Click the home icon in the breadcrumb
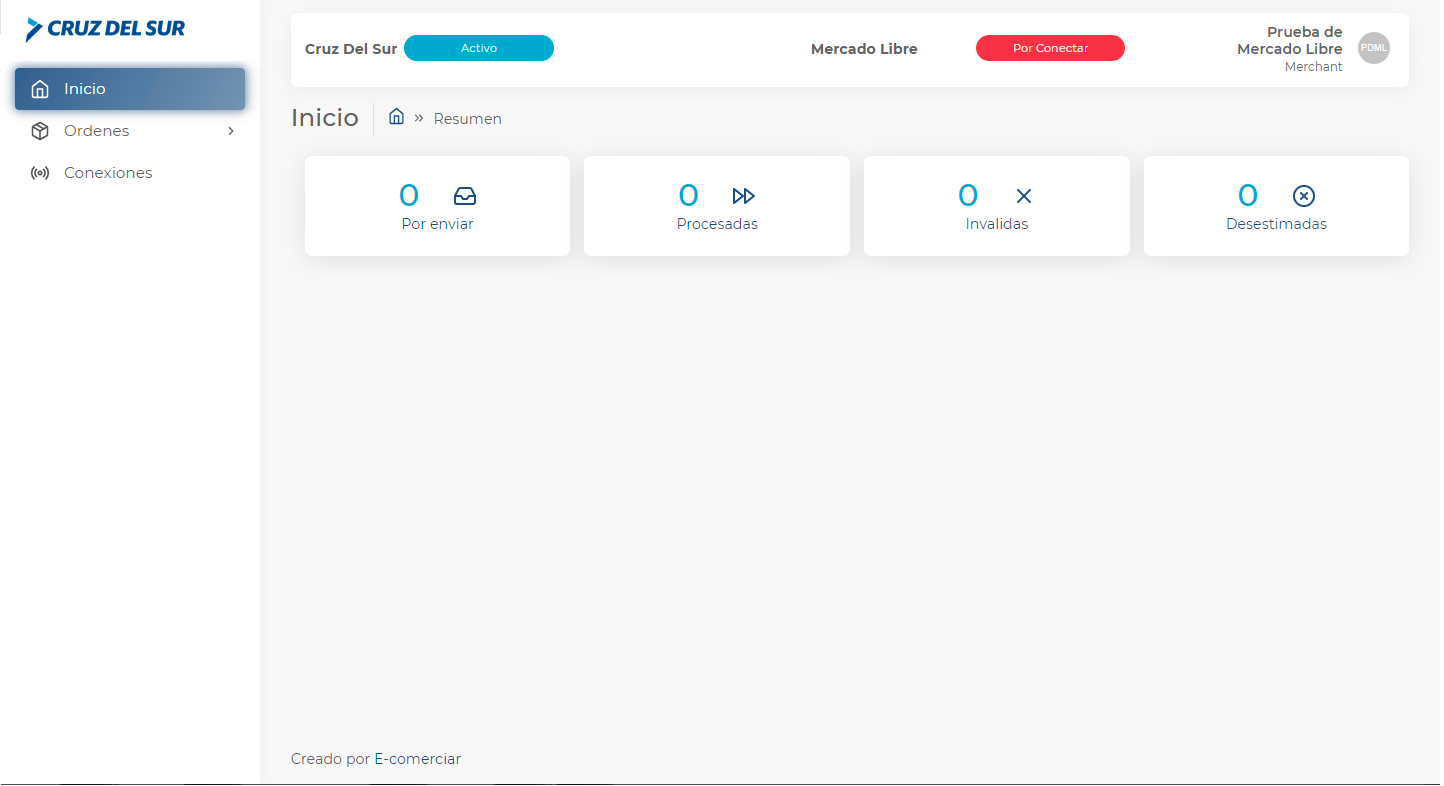 396,117
